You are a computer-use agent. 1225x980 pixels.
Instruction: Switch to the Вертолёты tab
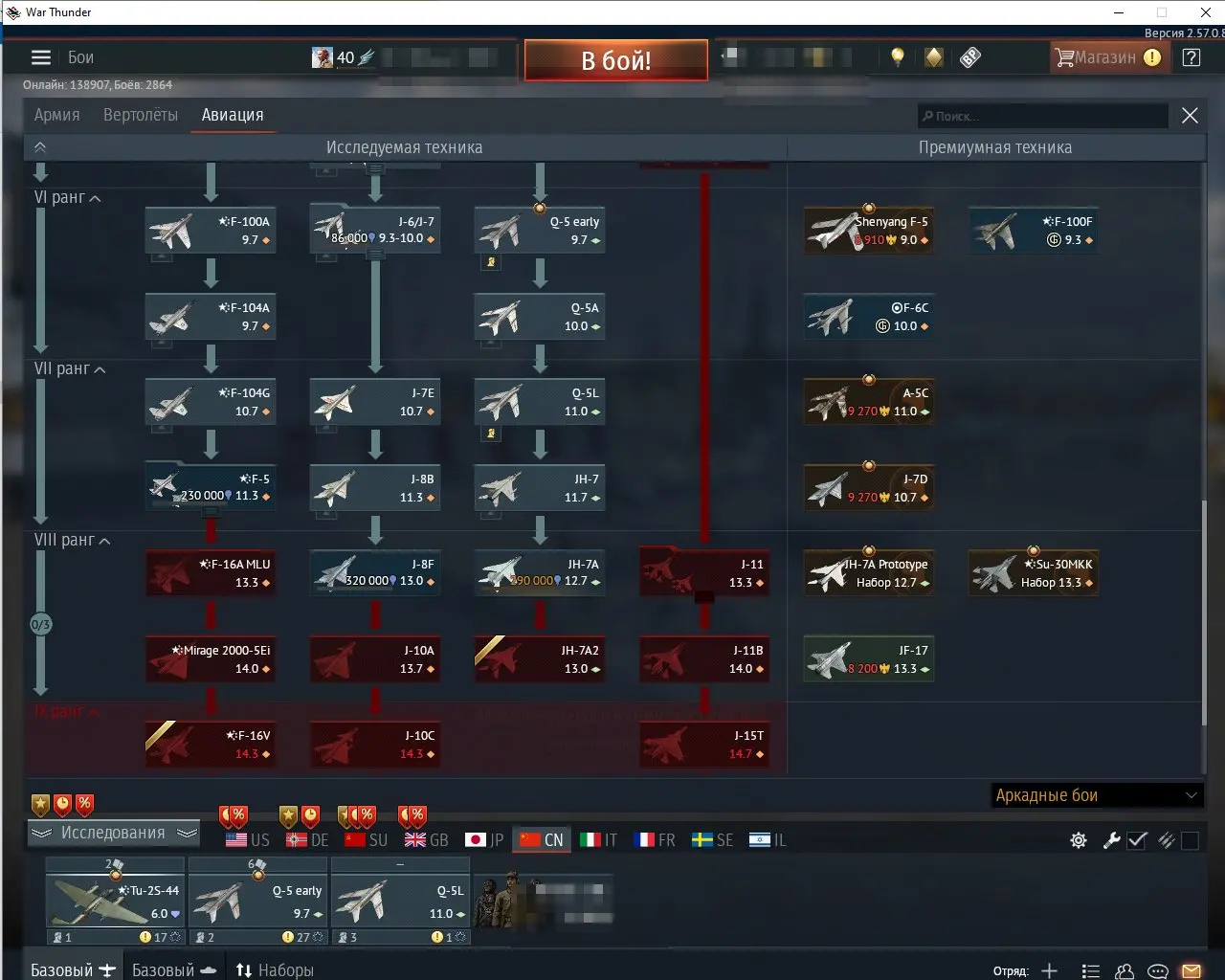pyautogui.click(x=141, y=115)
